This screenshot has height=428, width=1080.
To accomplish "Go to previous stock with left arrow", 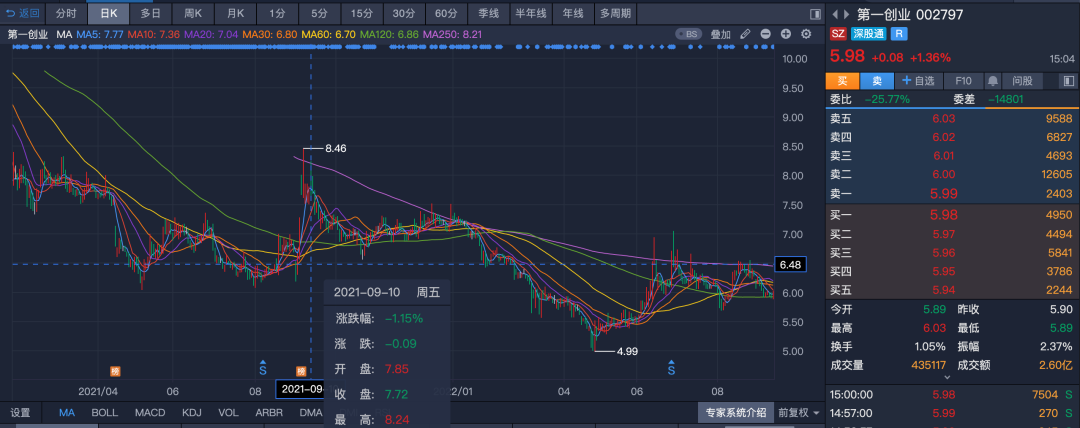I will point(835,14).
